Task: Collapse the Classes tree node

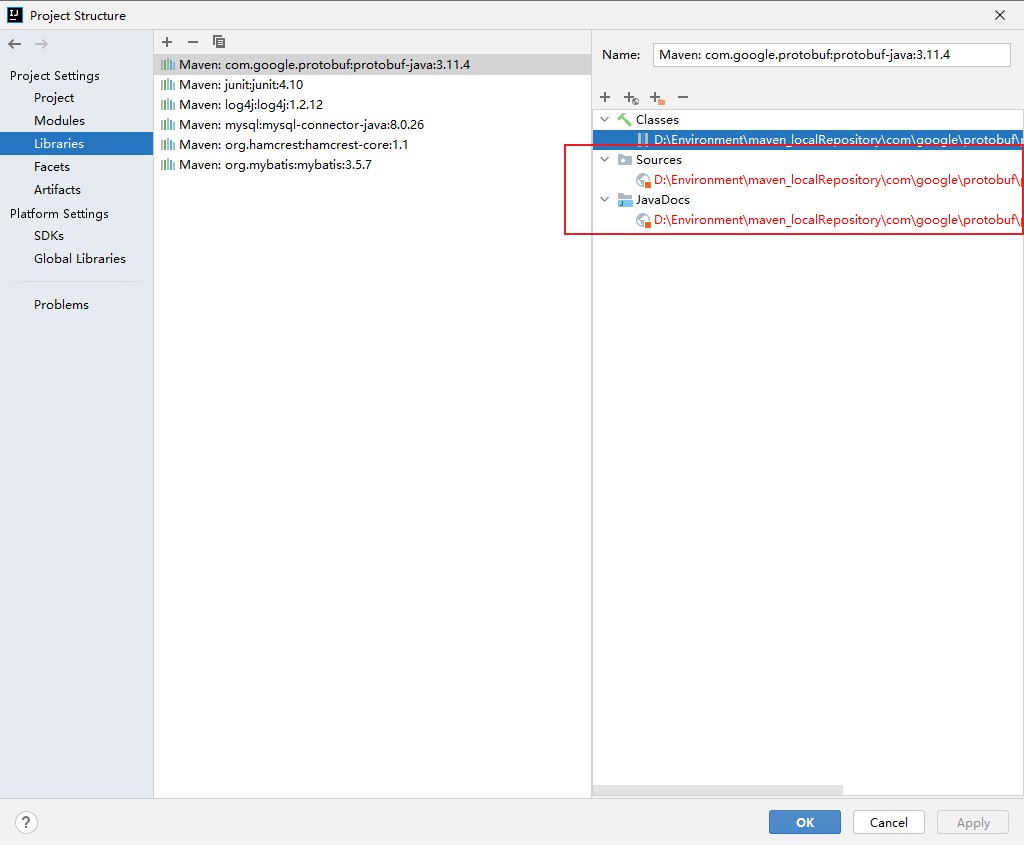Action: 605,120
